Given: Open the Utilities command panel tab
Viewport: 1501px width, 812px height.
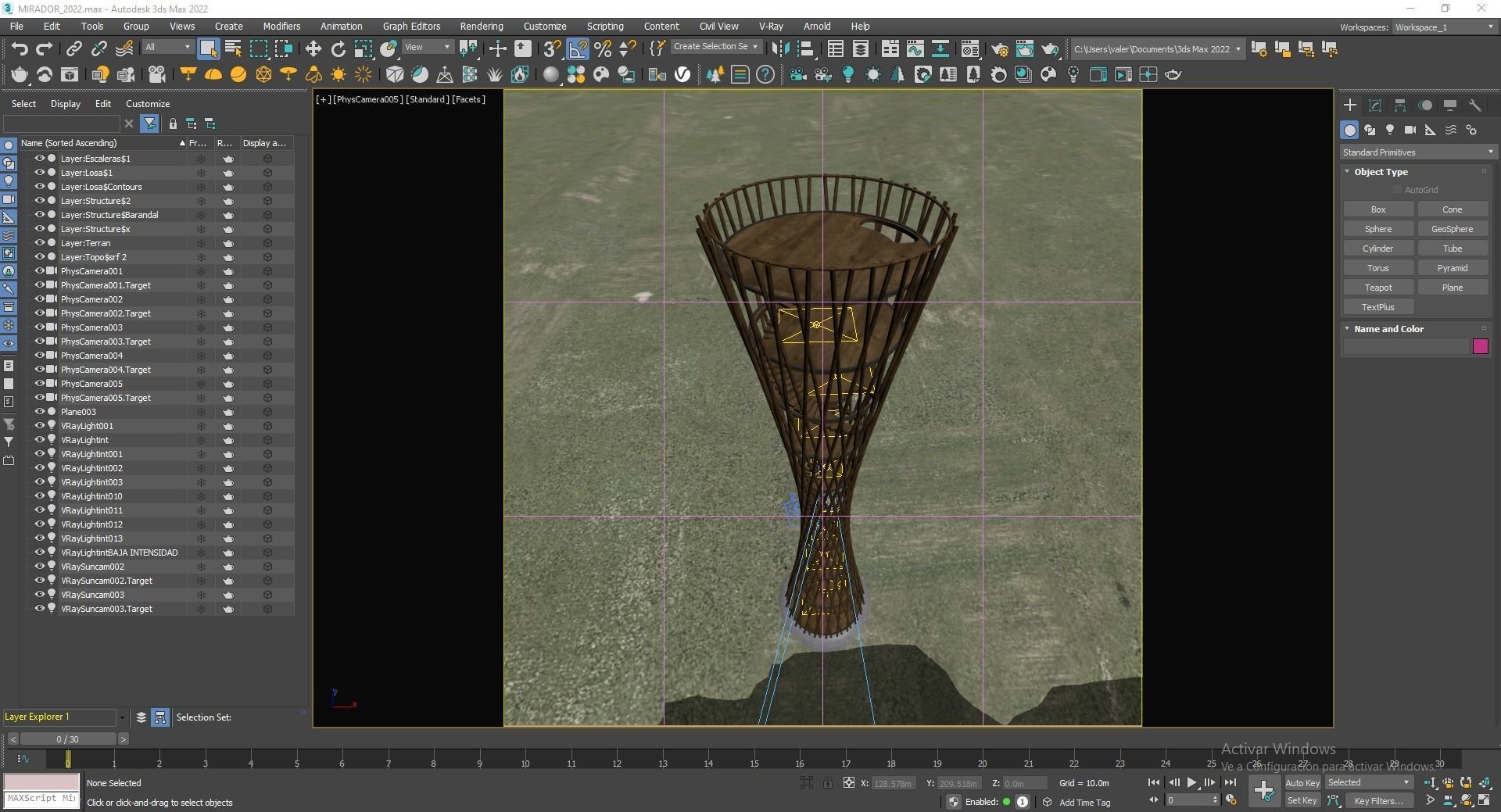Looking at the screenshot, I should [x=1475, y=106].
